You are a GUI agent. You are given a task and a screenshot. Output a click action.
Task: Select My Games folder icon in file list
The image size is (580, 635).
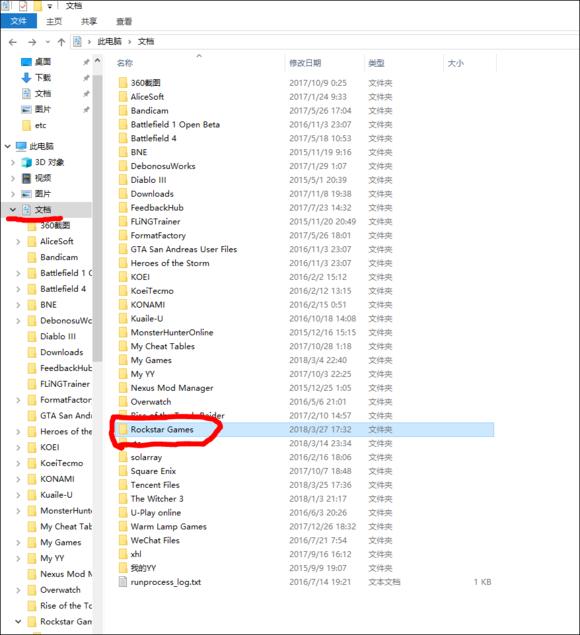pyautogui.click(x=123, y=360)
